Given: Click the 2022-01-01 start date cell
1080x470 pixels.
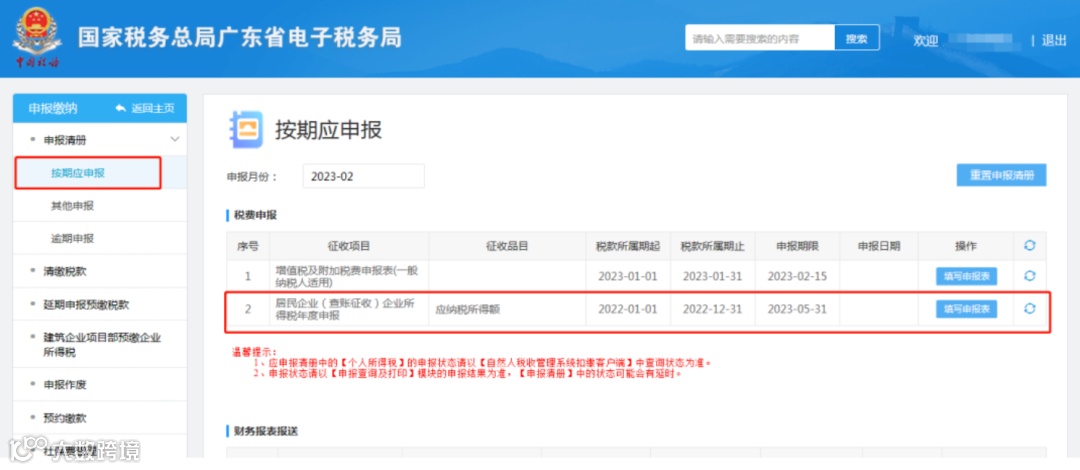Looking at the screenshot, I should tap(627, 309).
